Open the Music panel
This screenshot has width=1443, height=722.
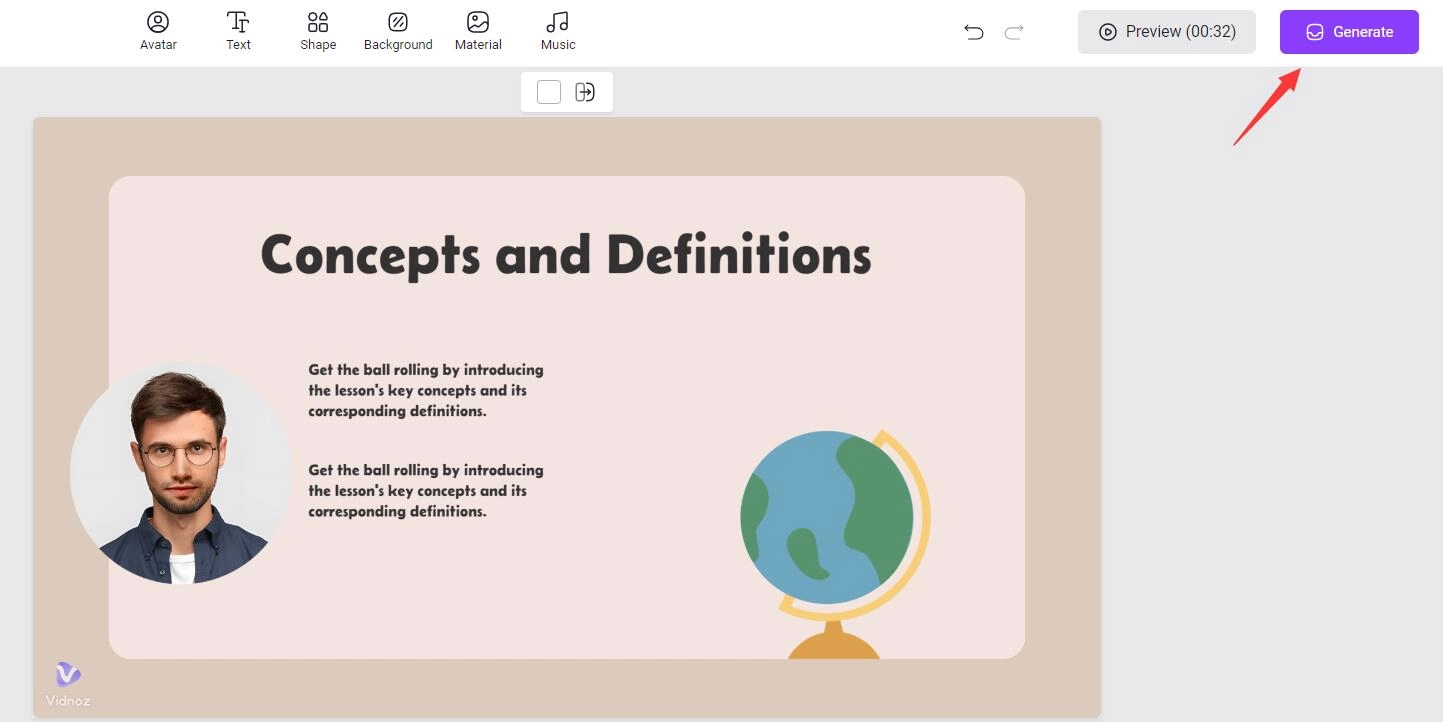558,31
